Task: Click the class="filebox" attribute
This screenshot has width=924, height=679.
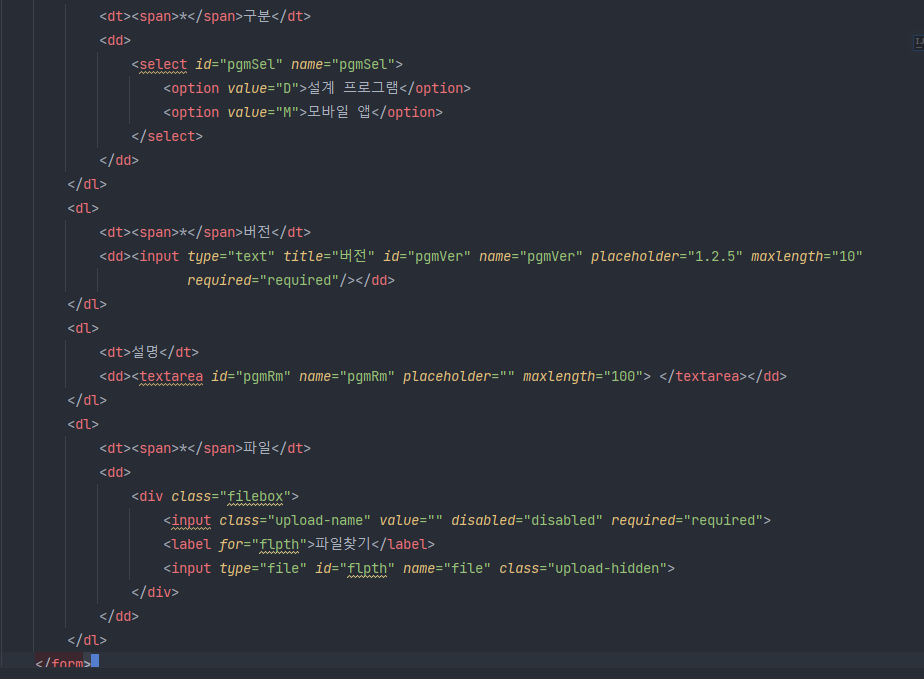Action: tap(231, 497)
